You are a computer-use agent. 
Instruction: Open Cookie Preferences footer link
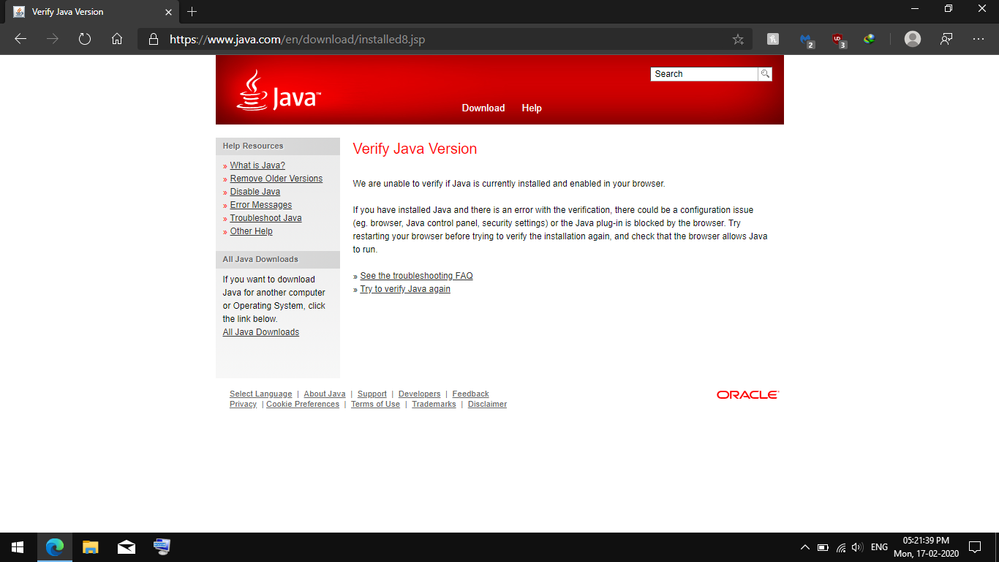point(303,404)
